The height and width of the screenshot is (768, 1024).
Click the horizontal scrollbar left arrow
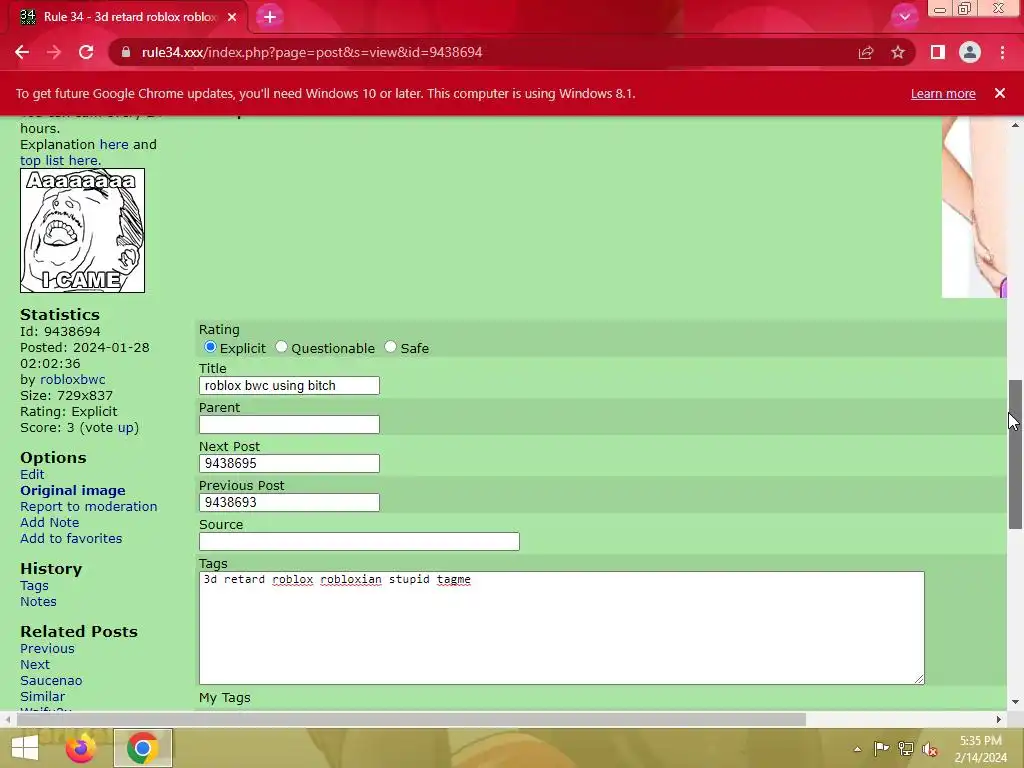tap(8, 720)
